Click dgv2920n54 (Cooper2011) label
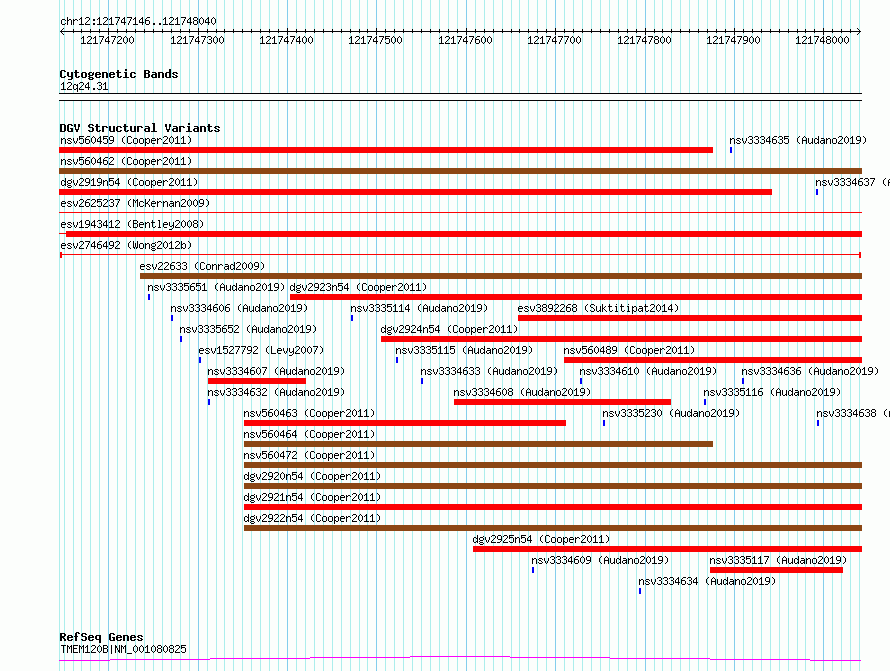 tap(312, 476)
